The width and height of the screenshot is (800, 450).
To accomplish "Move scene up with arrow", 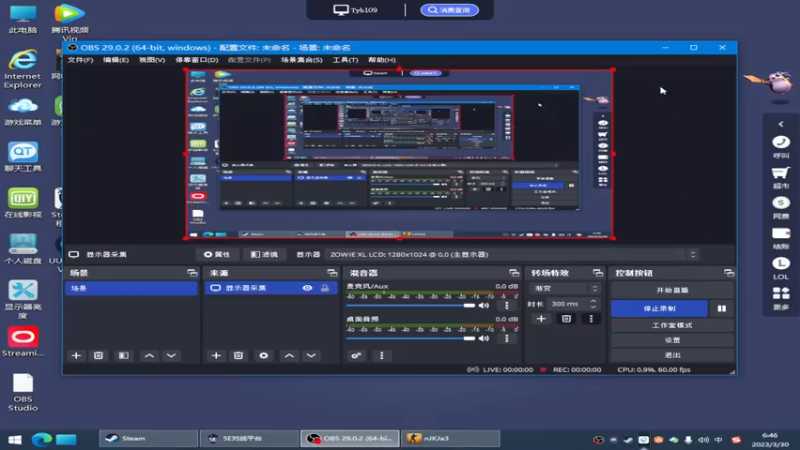I will pos(149,356).
